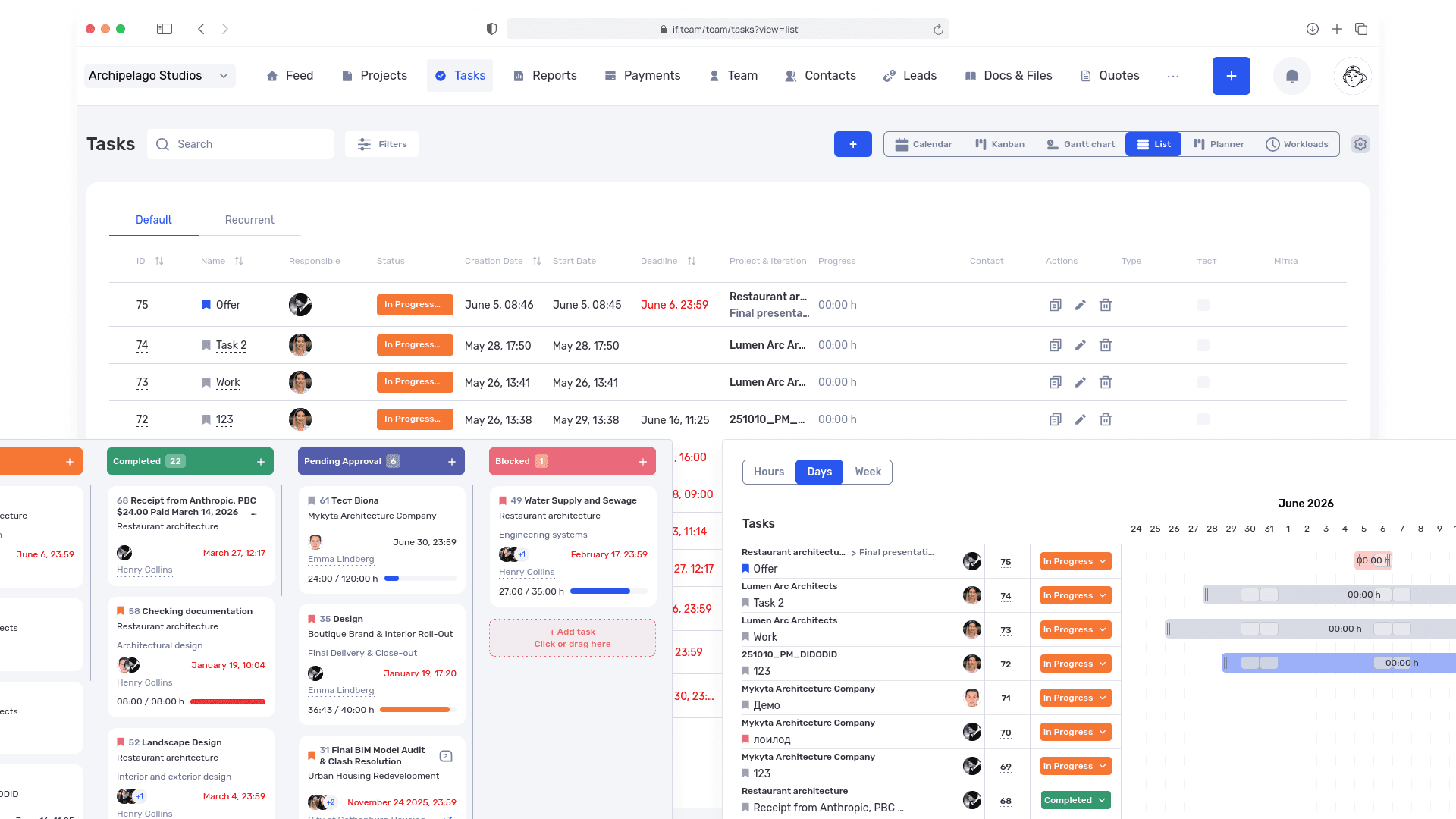Open the Calendar view
1456x819 pixels.
923,144
